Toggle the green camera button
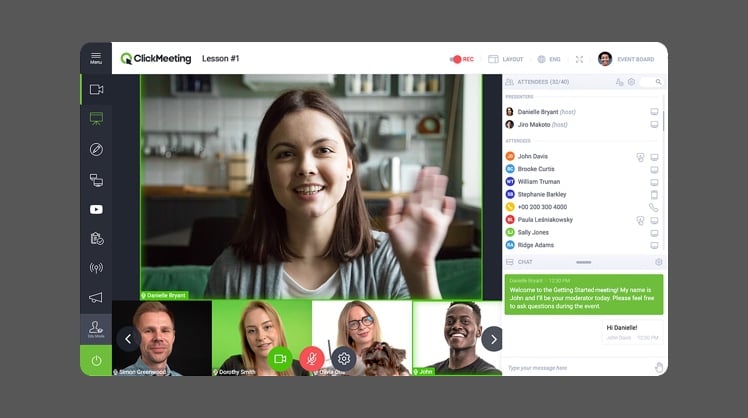The width and height of the screenshot is (748, 418). [280, 358]
